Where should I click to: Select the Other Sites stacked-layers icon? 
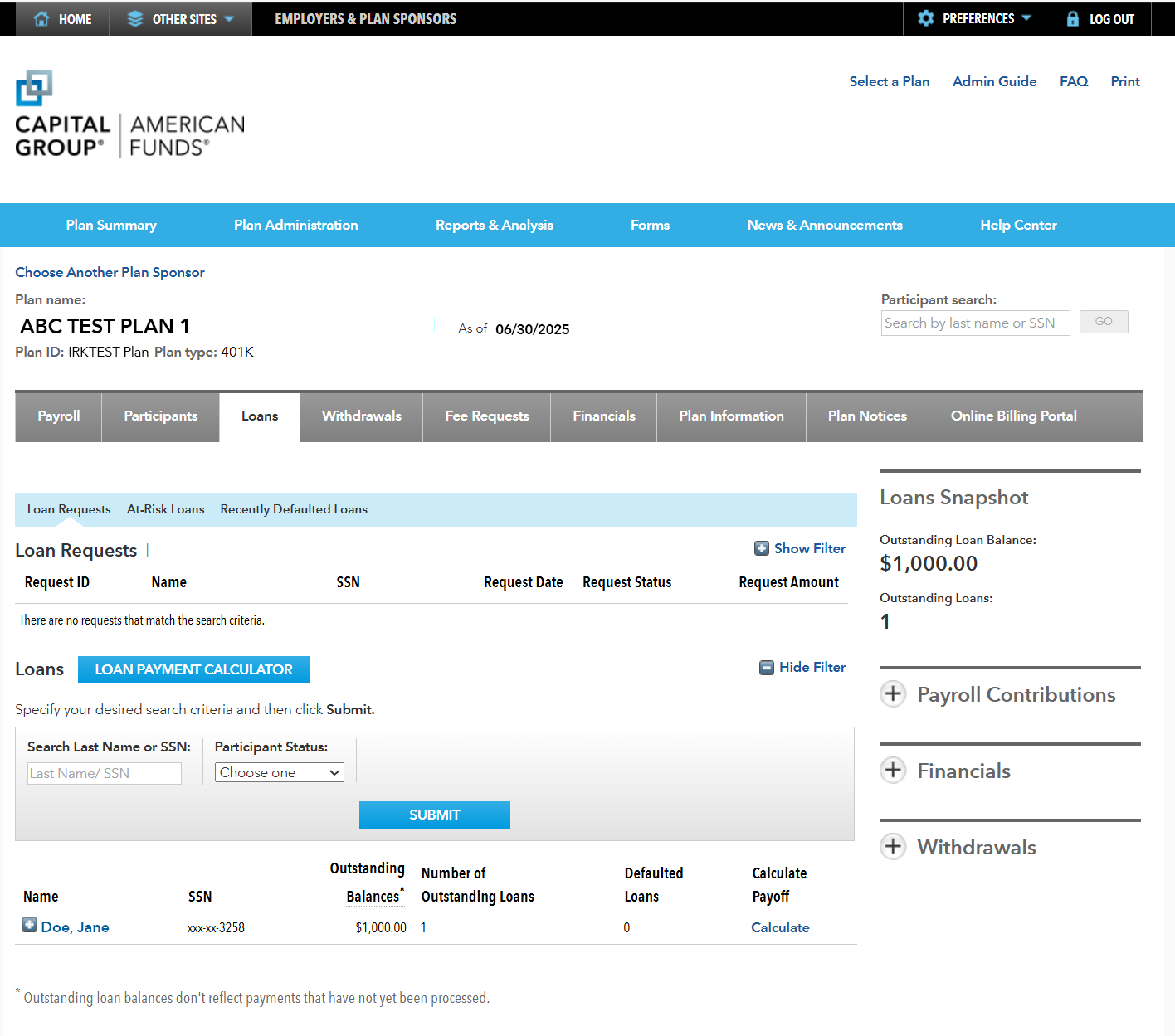point(134,18)
